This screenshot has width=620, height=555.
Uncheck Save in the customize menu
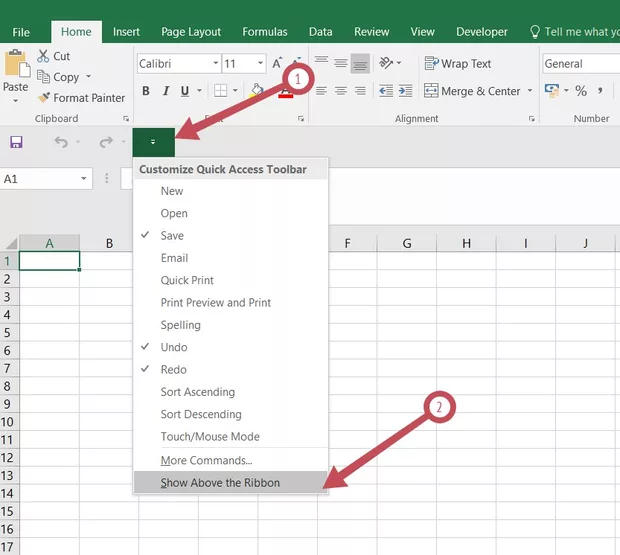point(172,236)
